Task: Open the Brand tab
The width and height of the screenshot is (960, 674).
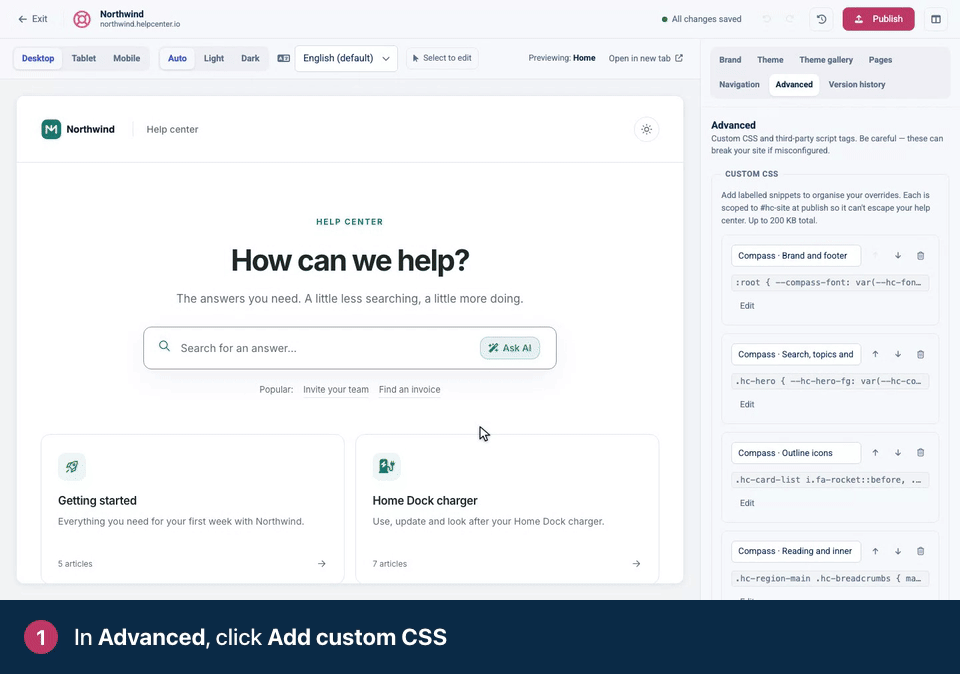Action: click(x=730, y=60)
